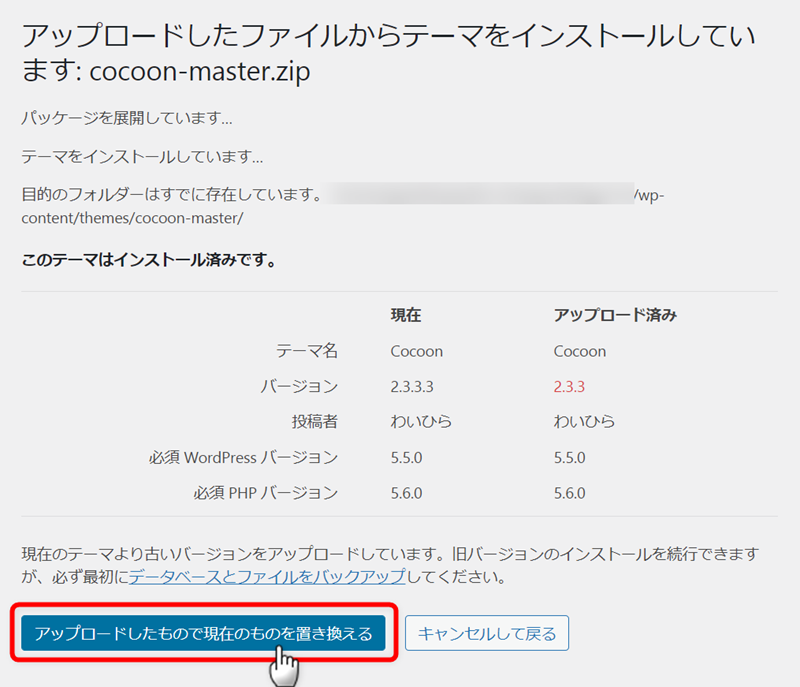This screenshot has height=687, width=800.
Task: Select the uploaded version number 2.3.3
Action: click(569, 387)
